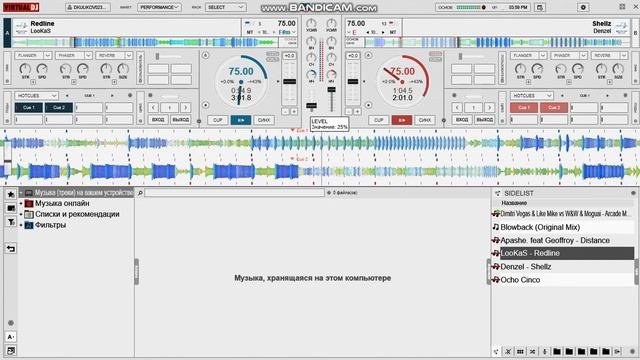Viewport: 640px width, 360px height.
Task: Click the user account login button
Action: tap(88, 7)
